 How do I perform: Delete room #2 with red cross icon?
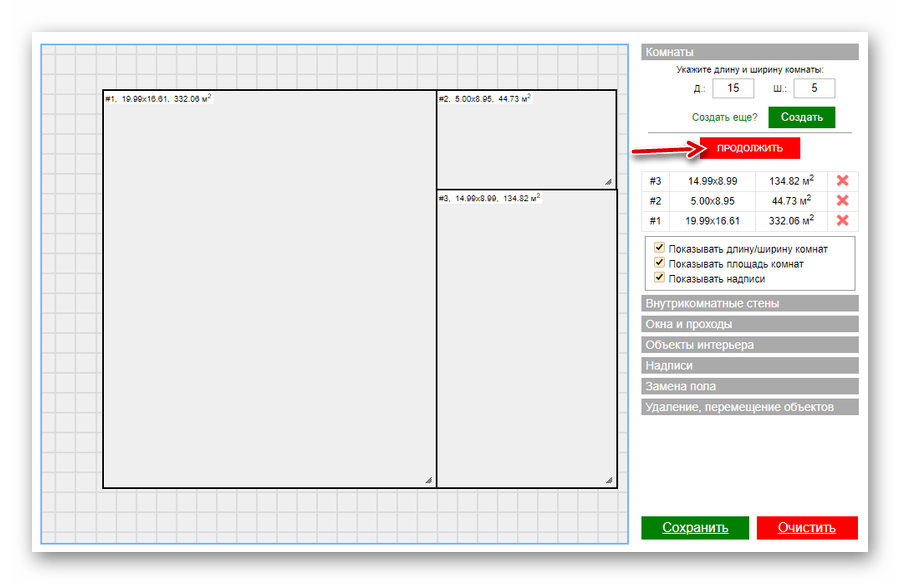pos(842,201)
